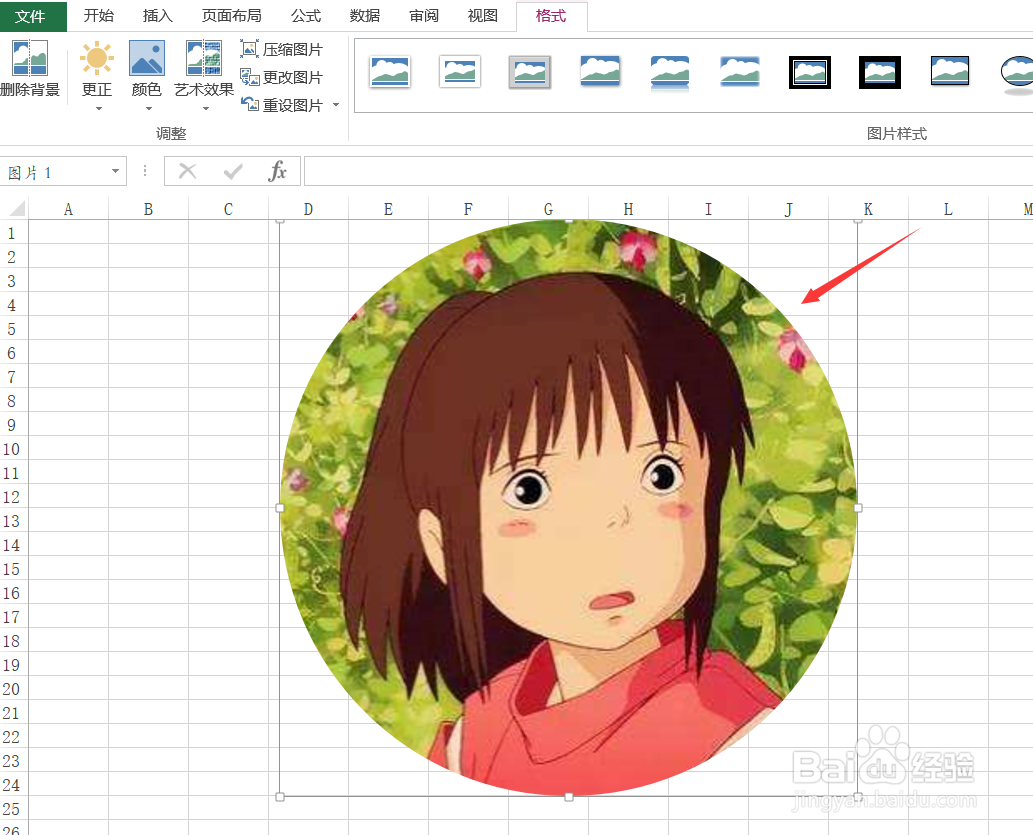Switch to the Formulas (公式) tab
This screenshot has height=835, width=1033.
point(306,16)
